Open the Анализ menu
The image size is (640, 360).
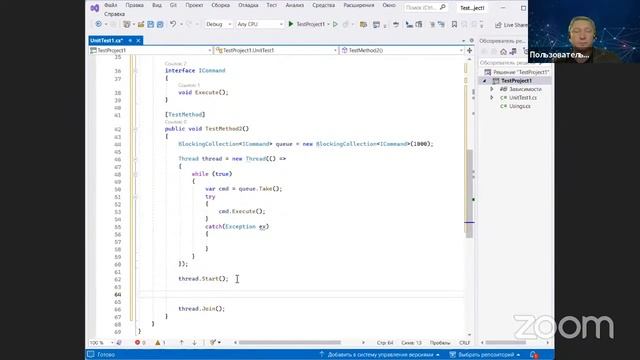pos(295,5)
